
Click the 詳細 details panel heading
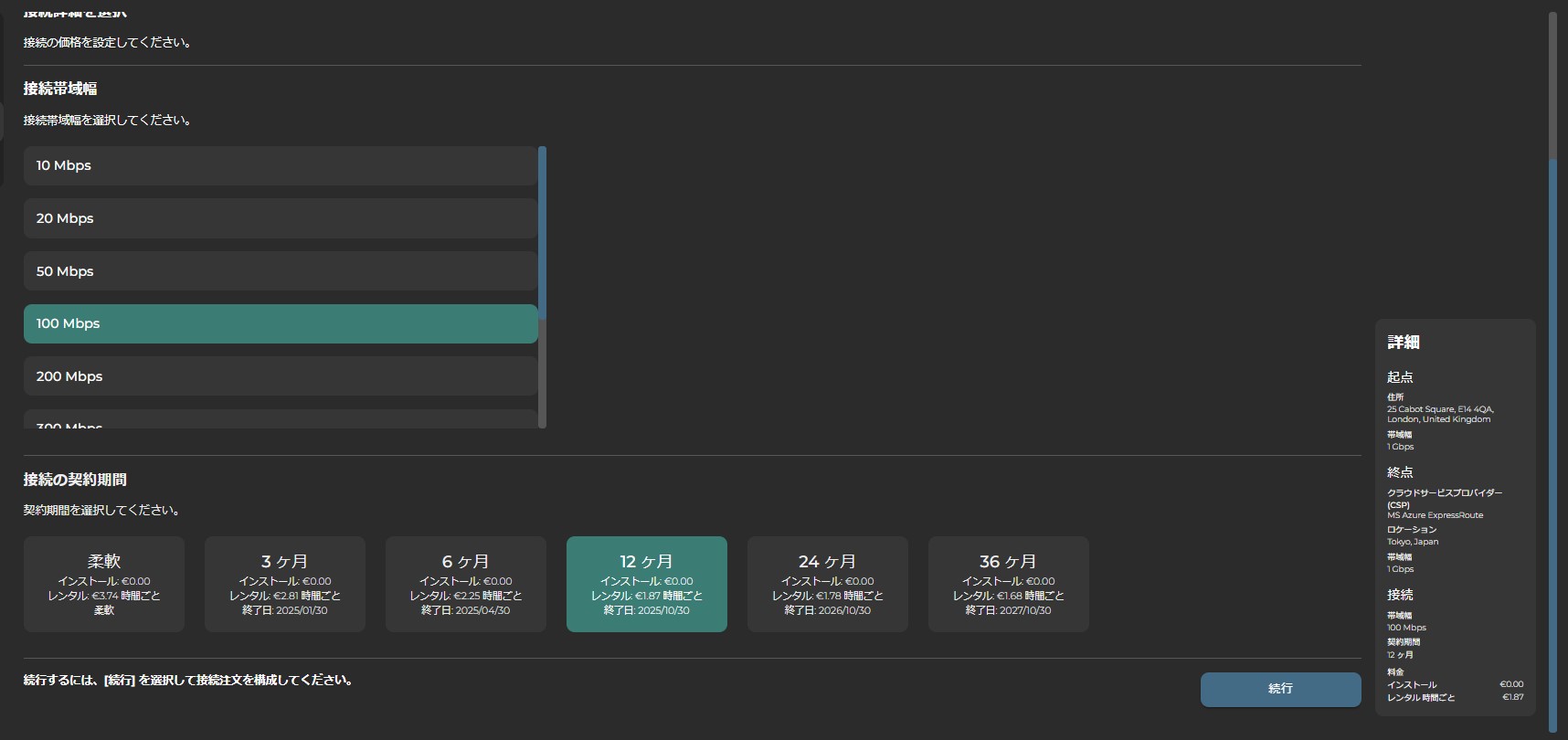(1404, 343)
